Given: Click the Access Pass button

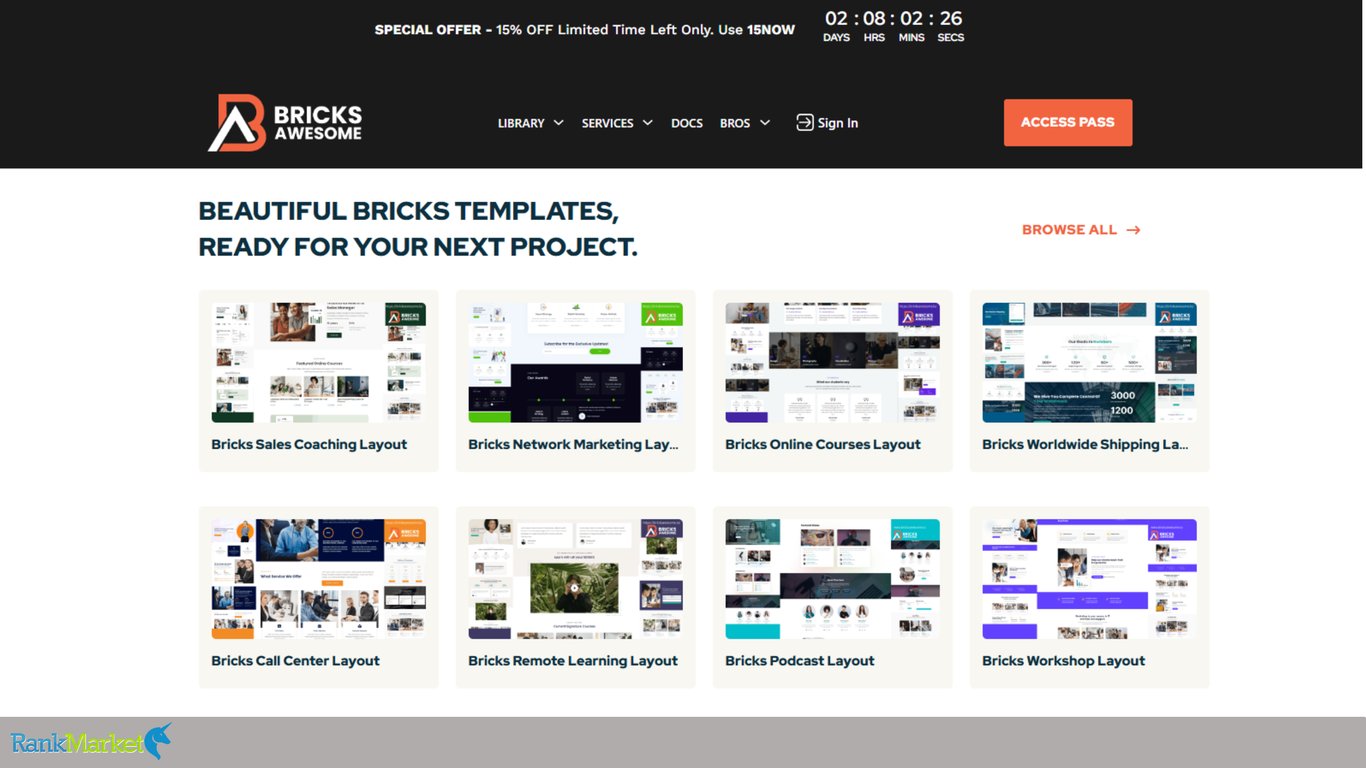Looking at the screenshot, I should point(1068,122).
